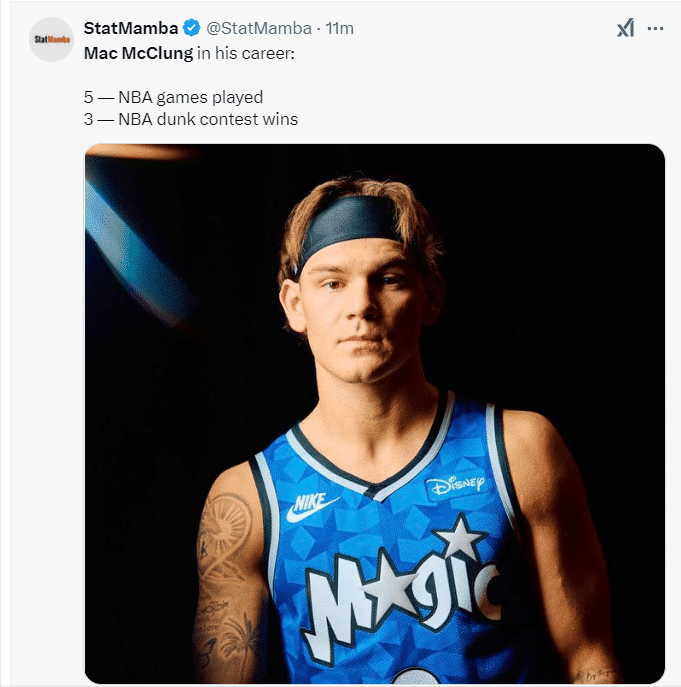Click the StatMamba display name
681x687 pixels.
pyautogui.click(x=131, y=29)
